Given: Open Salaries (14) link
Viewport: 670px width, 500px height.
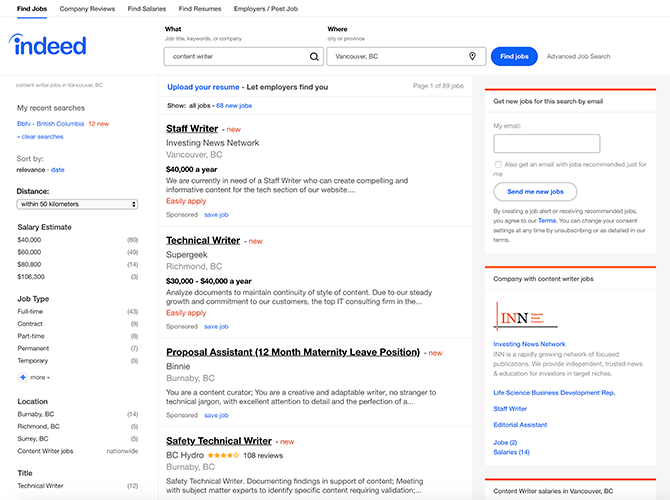Looking at the screenshot, I should tap(511, 453).
